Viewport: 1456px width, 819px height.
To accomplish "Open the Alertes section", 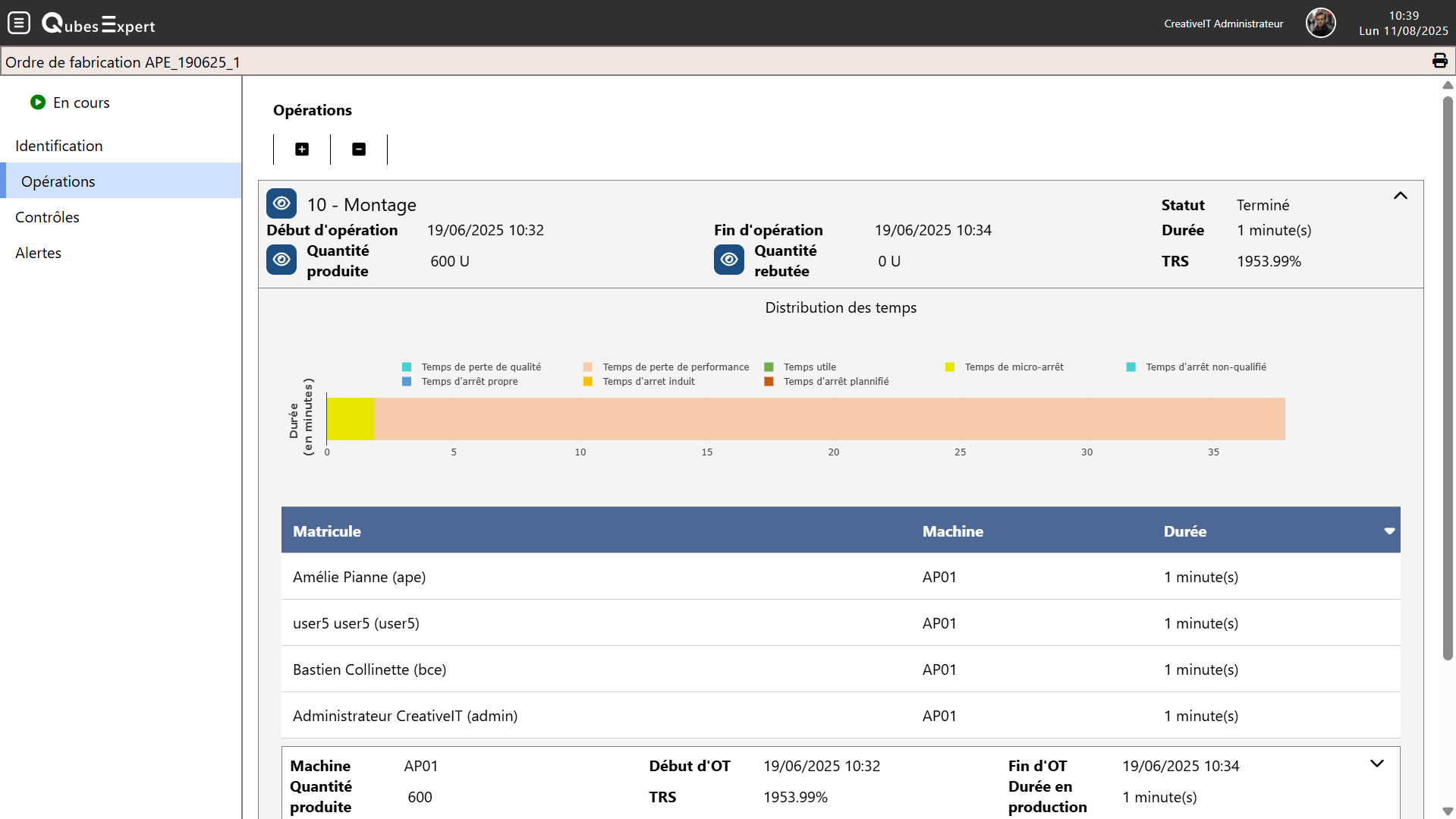I will (x=38, y=253).
